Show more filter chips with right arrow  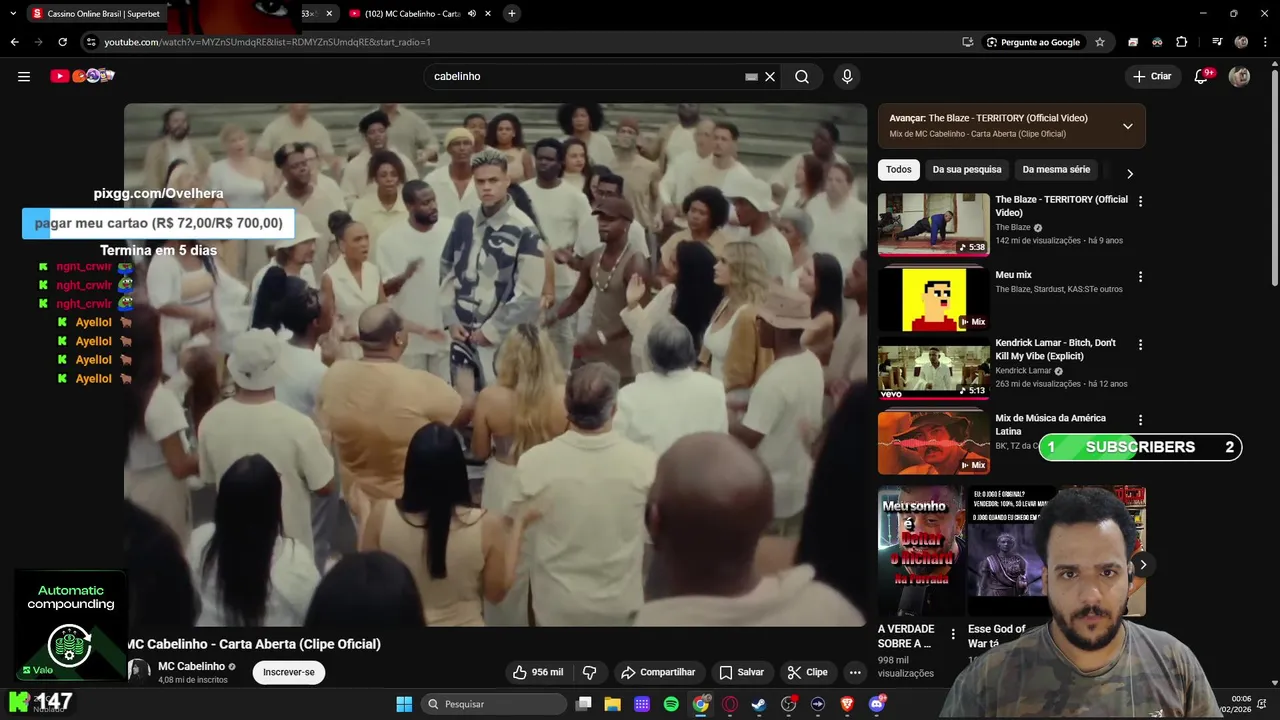pos(1130,173)
